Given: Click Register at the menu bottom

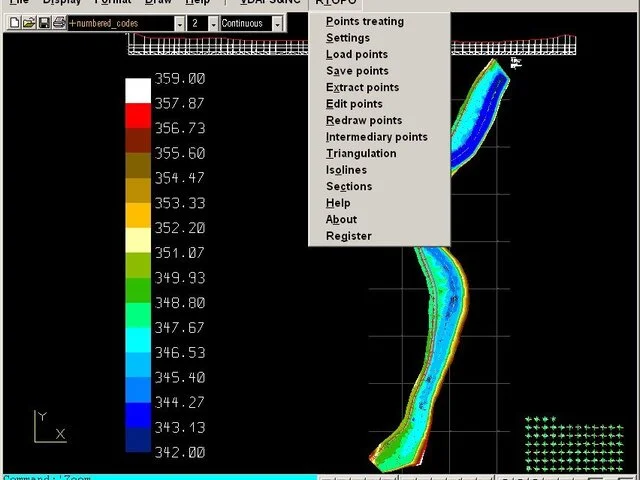Looking at the screenshot, I should [x=348, y=236].
